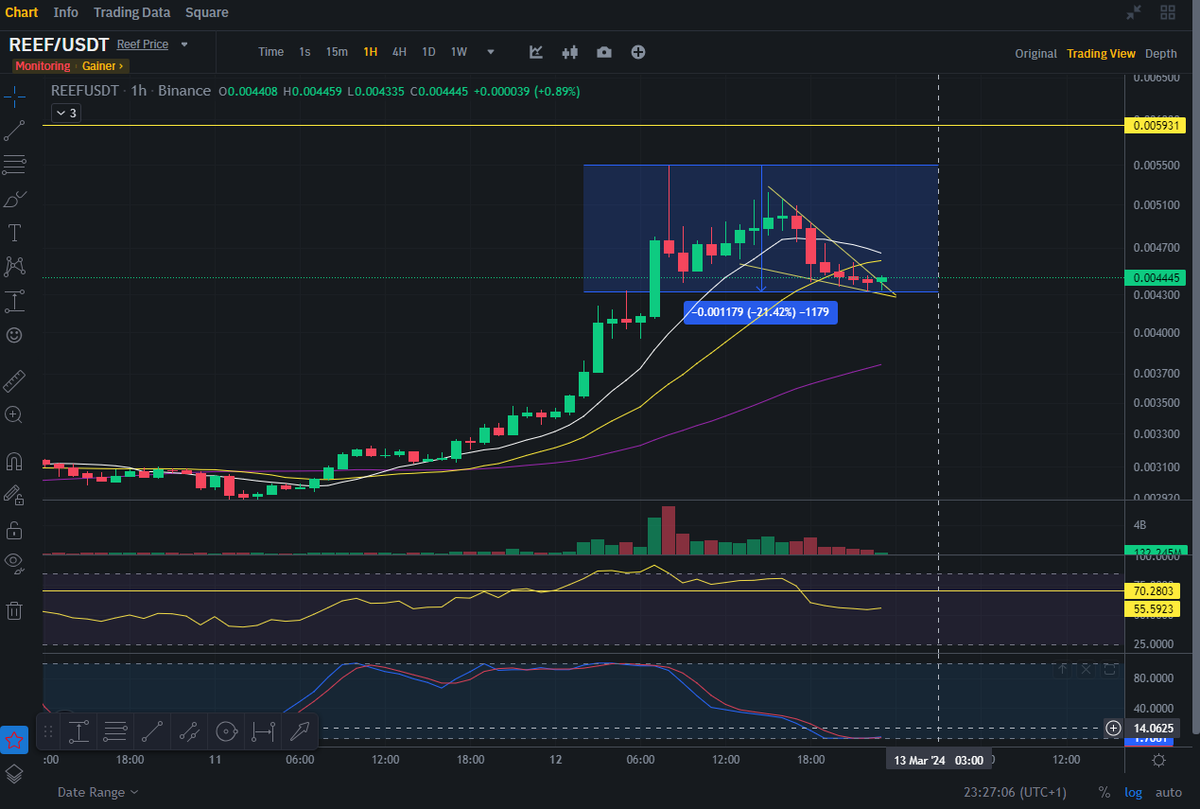
Task: Open the Date Range dropdown
Action: (90, 791)
